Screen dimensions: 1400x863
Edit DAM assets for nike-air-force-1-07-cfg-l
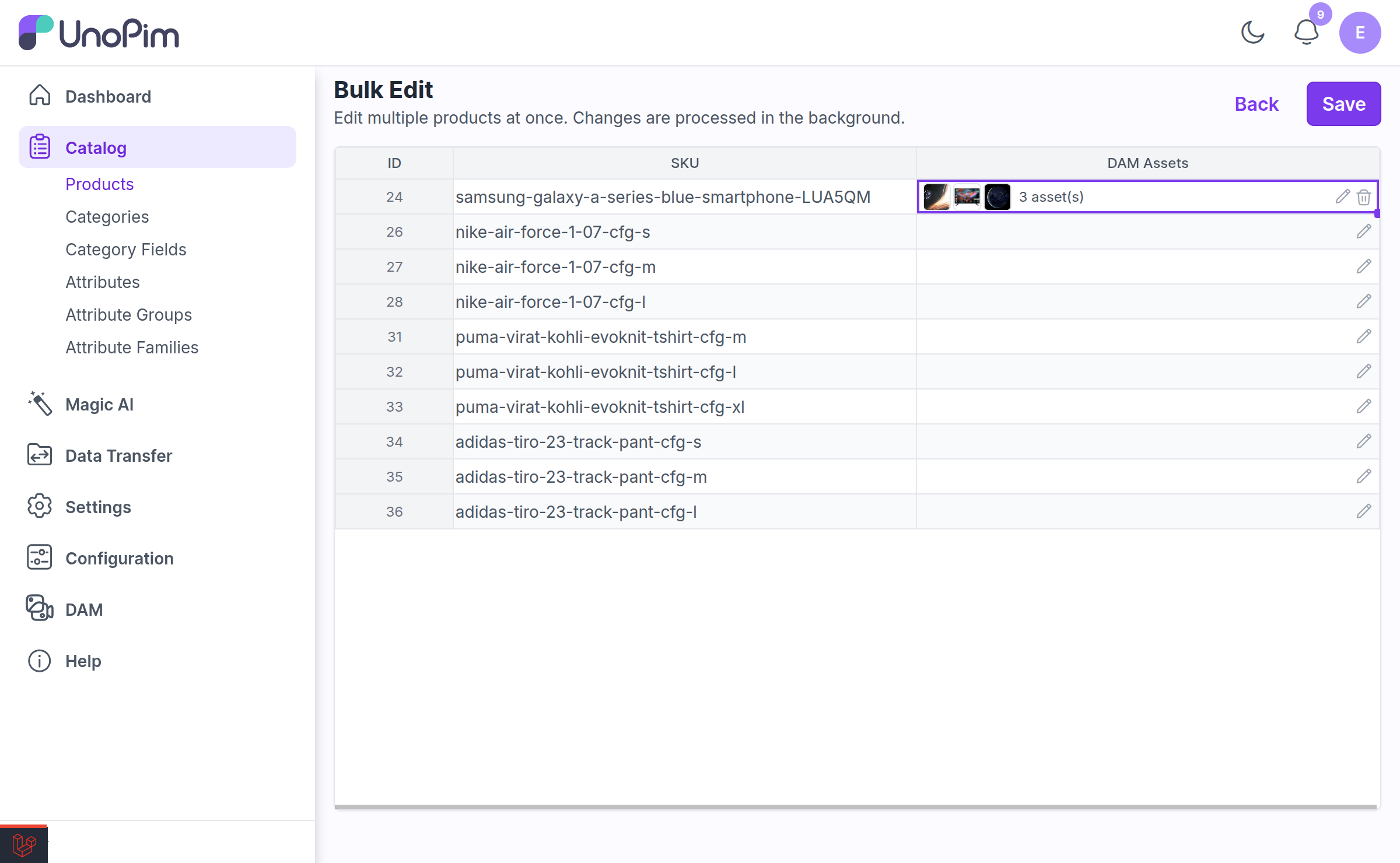pyautogui.click(x=1364, y=301)
